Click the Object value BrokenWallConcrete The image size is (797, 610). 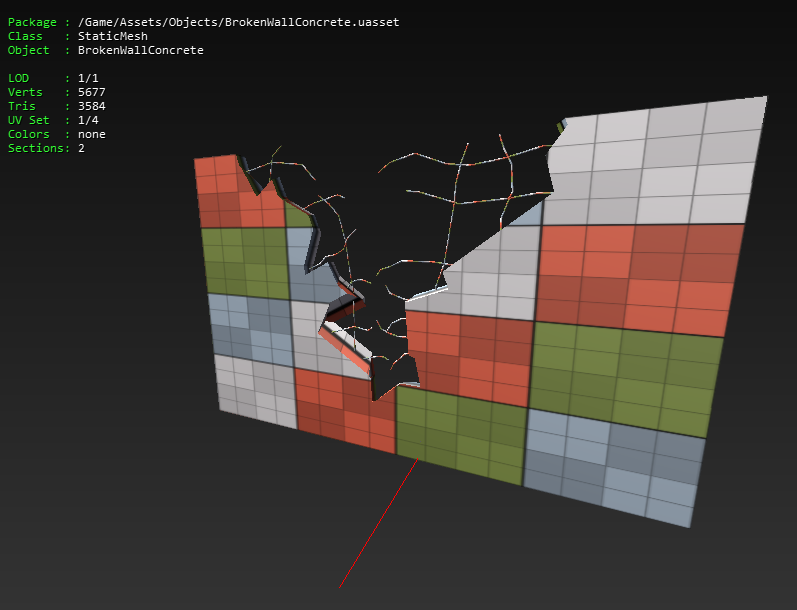coord(141,50)
